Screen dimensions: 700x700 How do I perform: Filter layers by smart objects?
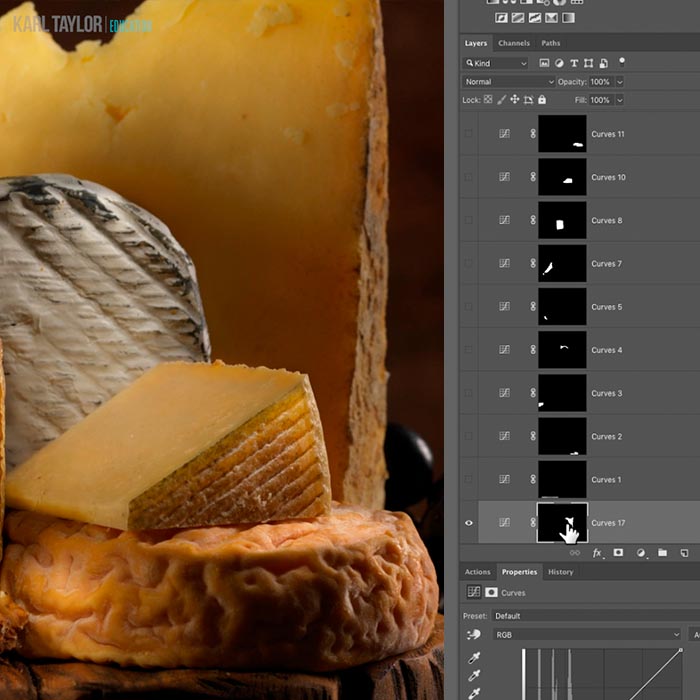[604, 63]
